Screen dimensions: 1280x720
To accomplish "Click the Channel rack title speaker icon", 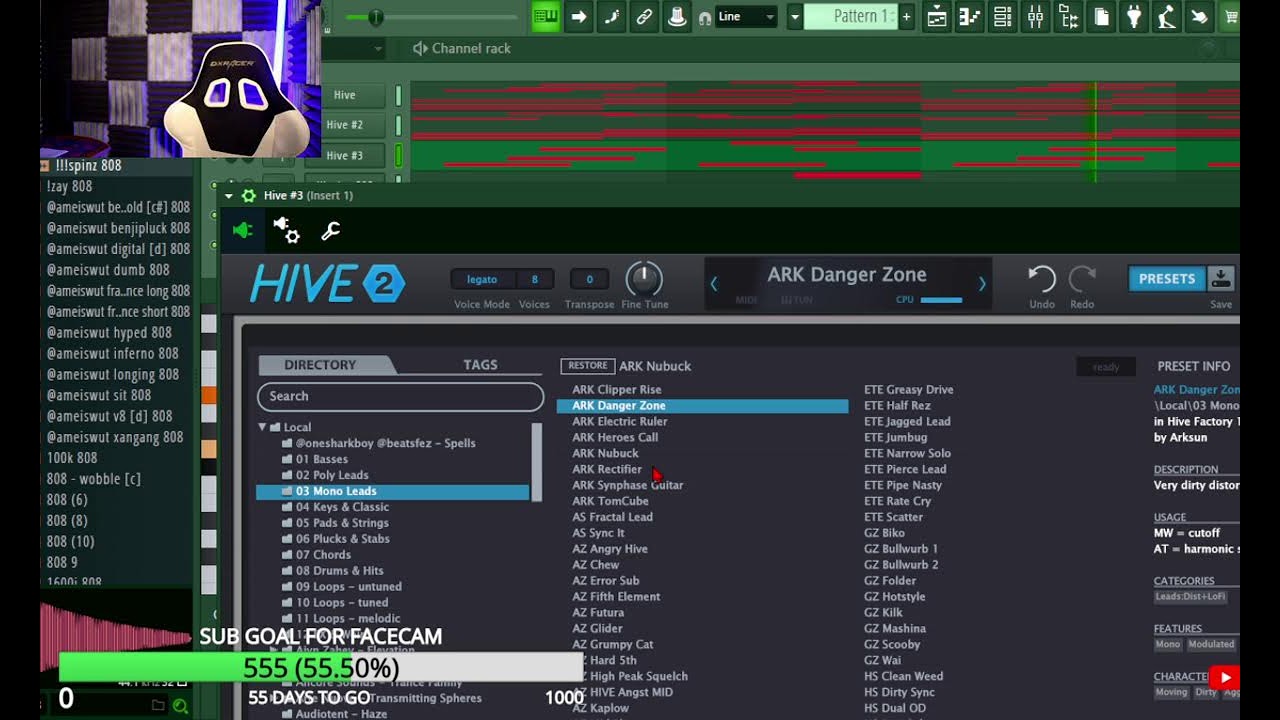I will click(420, 48).
